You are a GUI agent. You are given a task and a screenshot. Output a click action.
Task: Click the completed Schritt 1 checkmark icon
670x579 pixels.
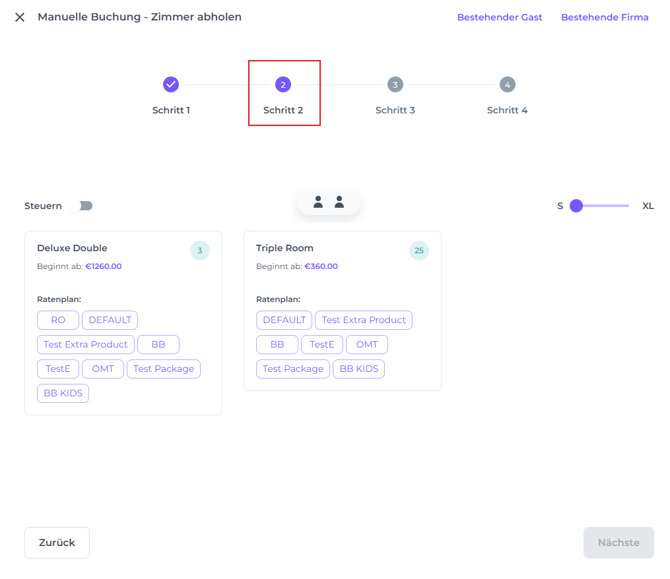tap(171, 85)
